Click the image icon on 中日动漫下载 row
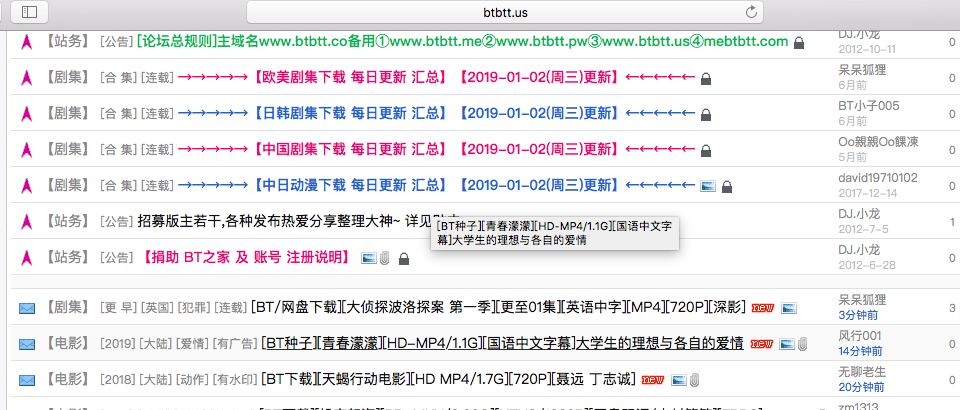 click(708, 186)
